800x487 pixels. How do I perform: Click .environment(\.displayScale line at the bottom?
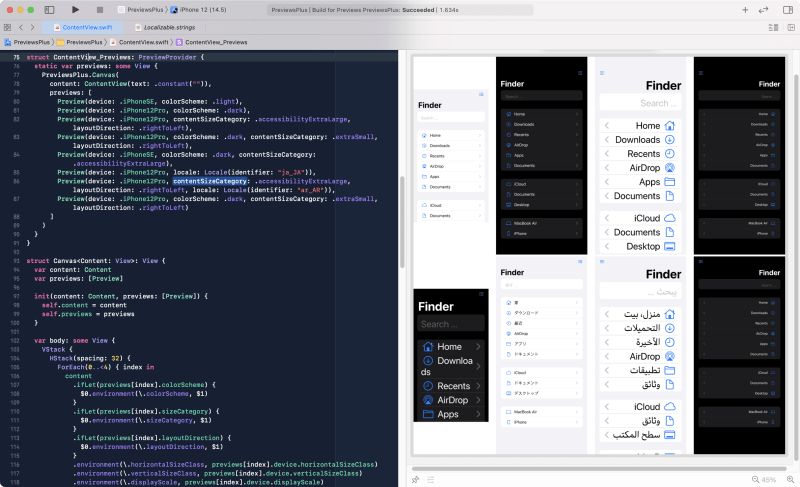coord(198,482)
